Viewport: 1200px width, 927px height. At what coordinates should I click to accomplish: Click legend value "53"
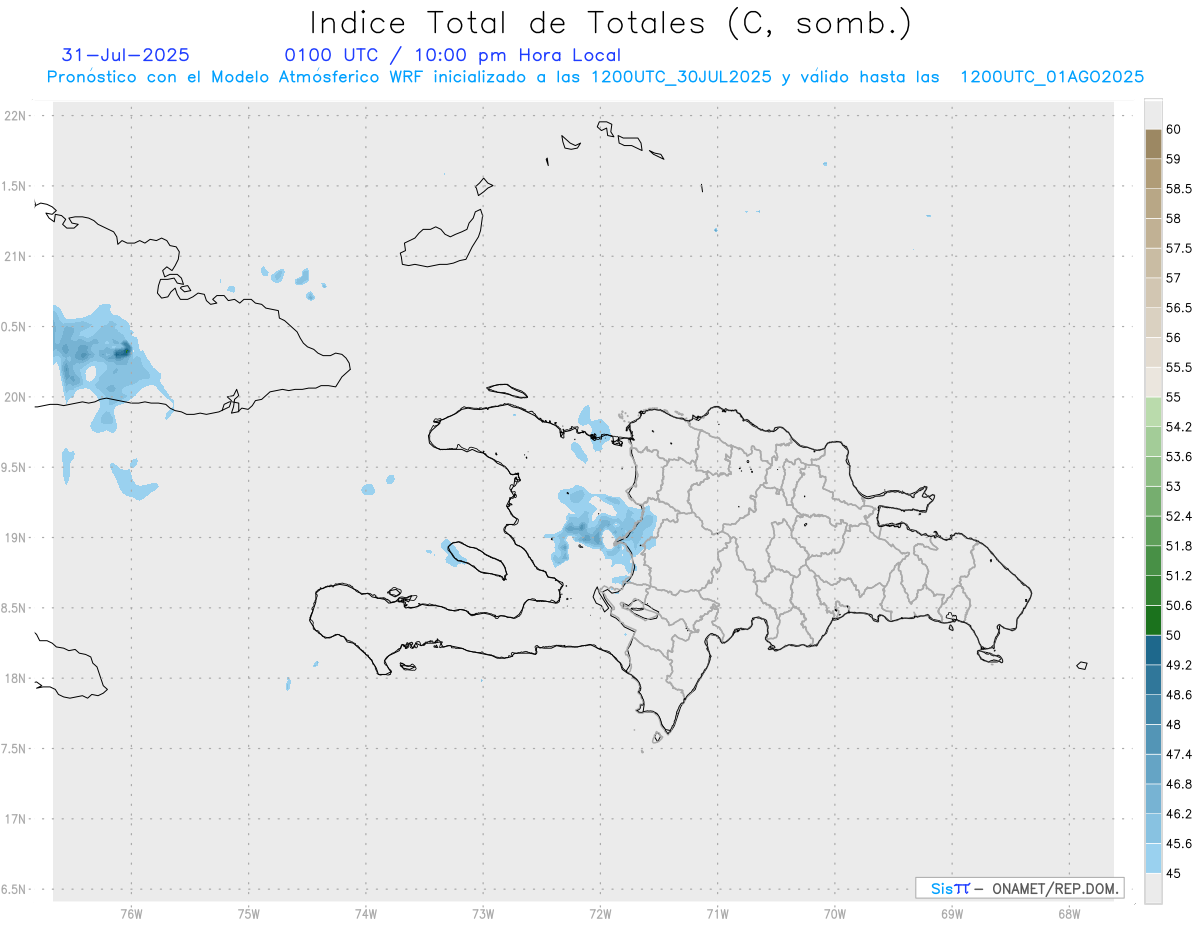(1174, 486)
